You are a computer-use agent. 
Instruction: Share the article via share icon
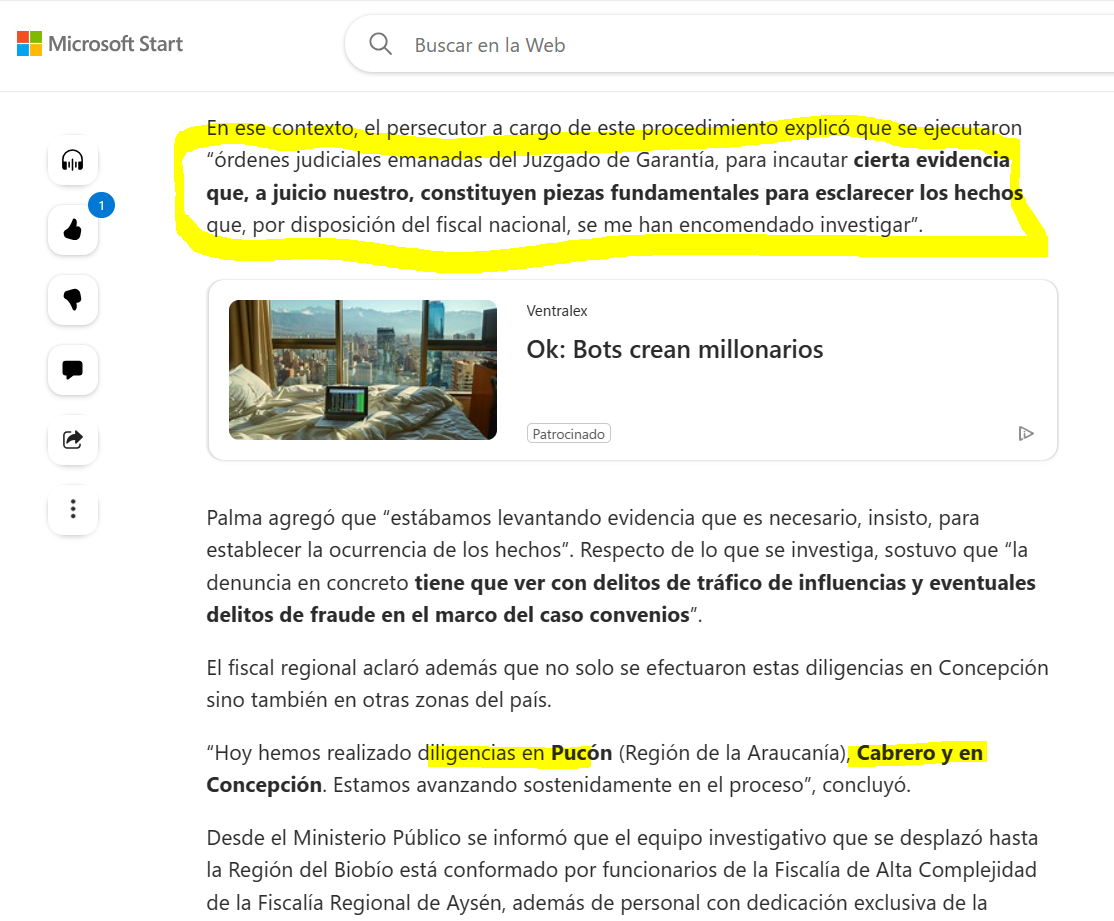pyautogui.click(x=72, y=439)
